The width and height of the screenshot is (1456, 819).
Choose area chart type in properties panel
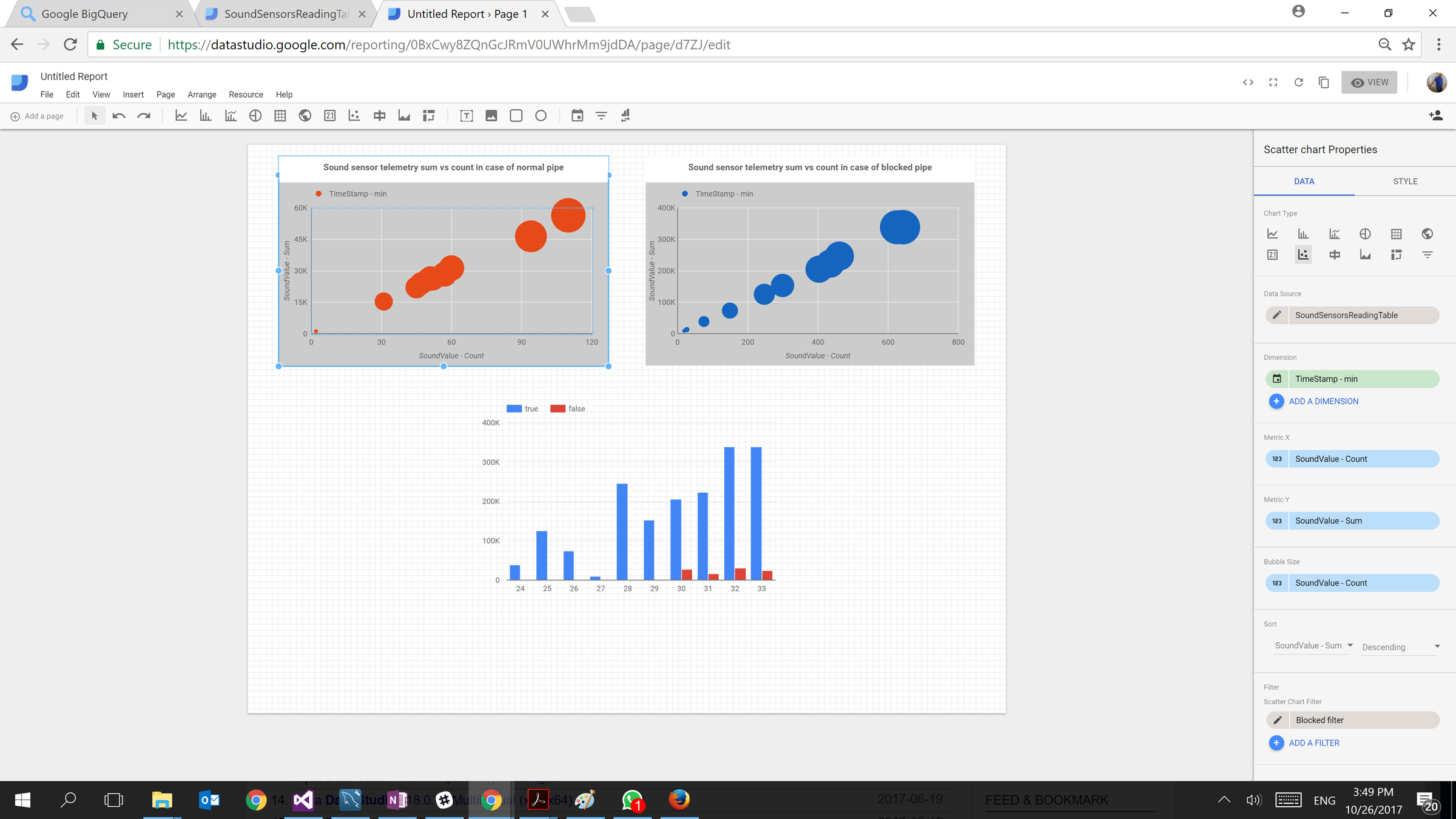click(1365, 255)
